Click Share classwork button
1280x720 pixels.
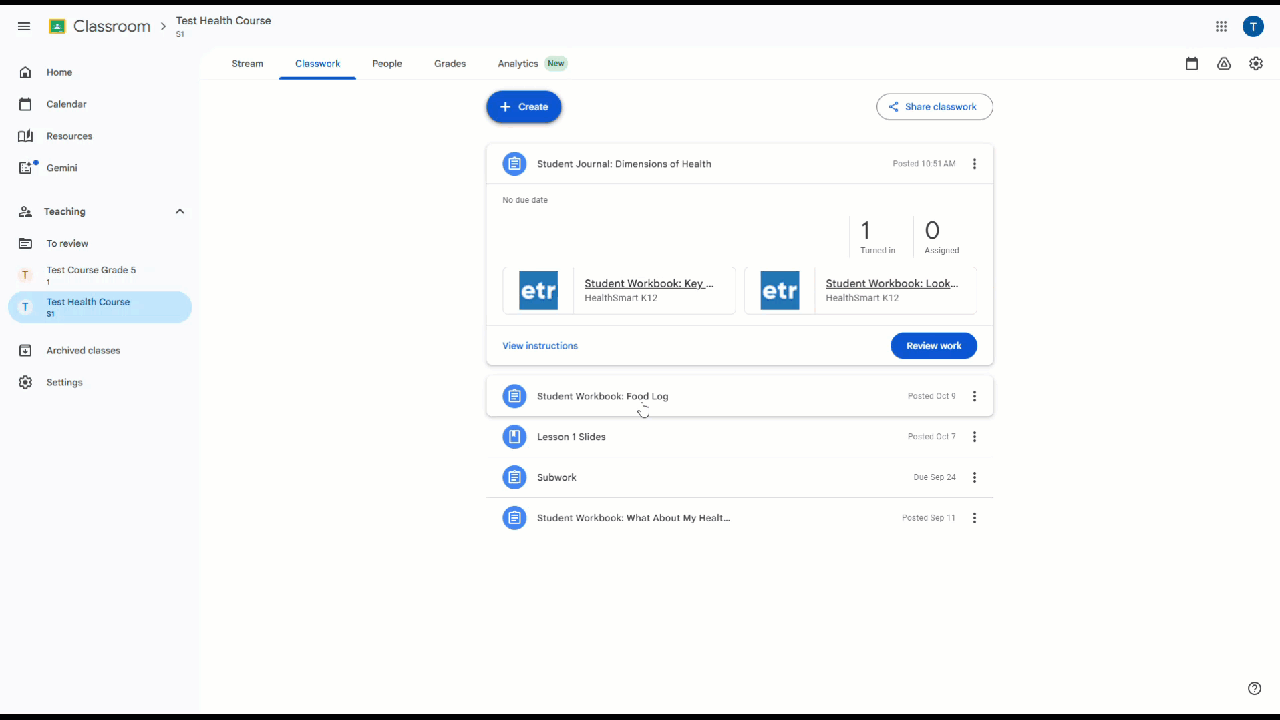click(934, 107)
